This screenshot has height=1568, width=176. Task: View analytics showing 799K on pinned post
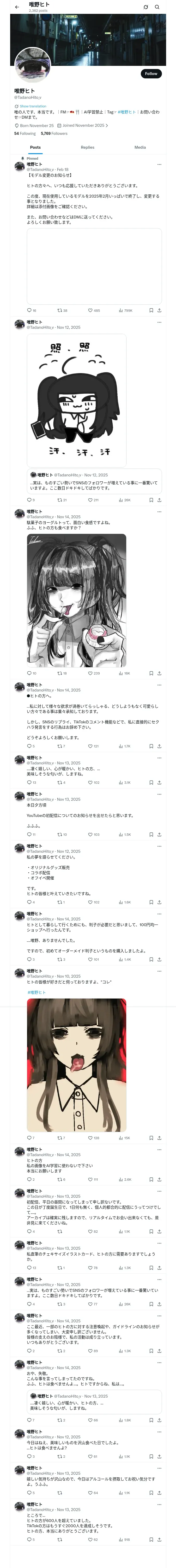[x=125, y=310]
